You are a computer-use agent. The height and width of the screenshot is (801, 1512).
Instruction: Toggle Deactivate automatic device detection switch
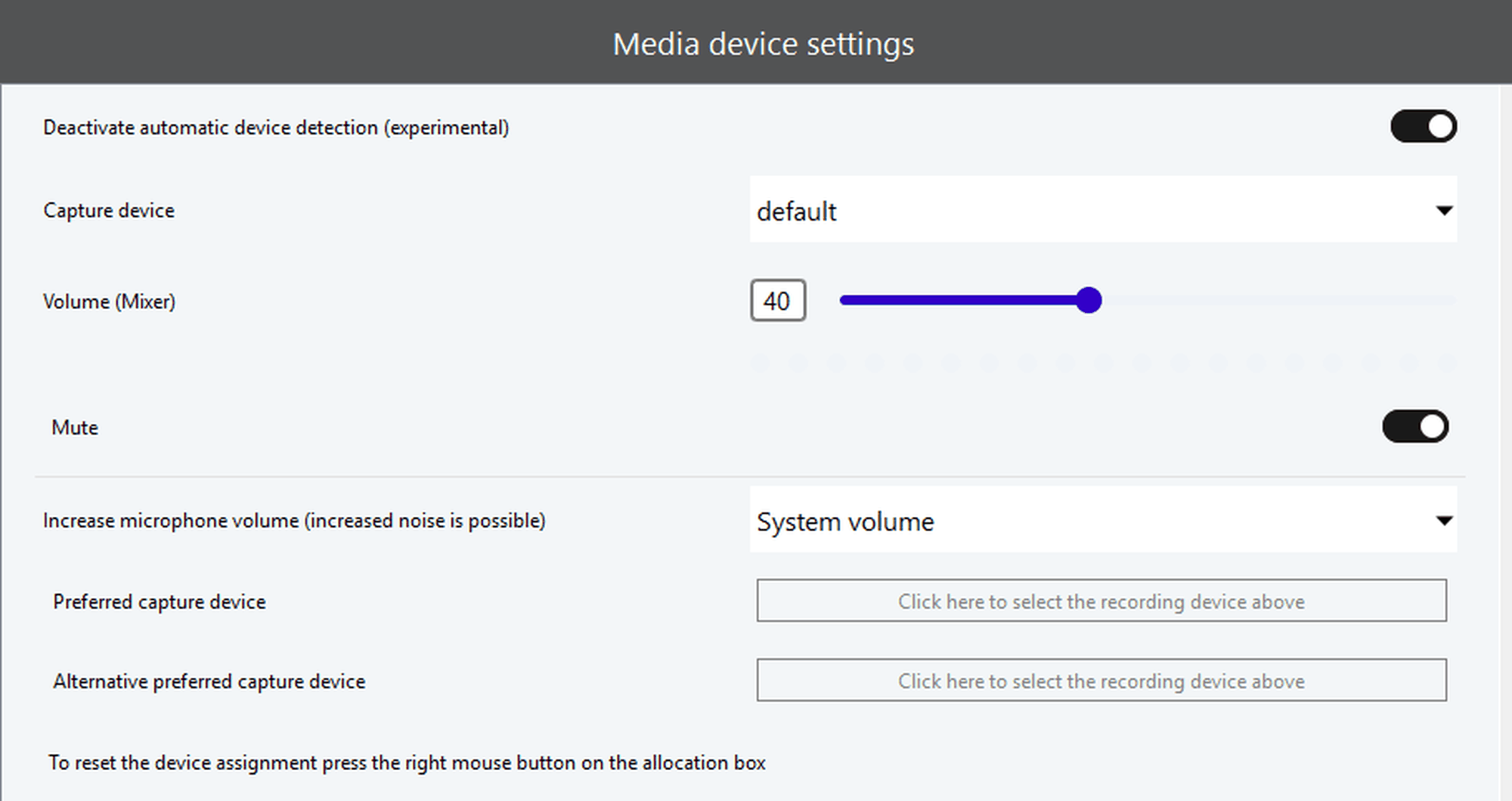(1423, 127)
